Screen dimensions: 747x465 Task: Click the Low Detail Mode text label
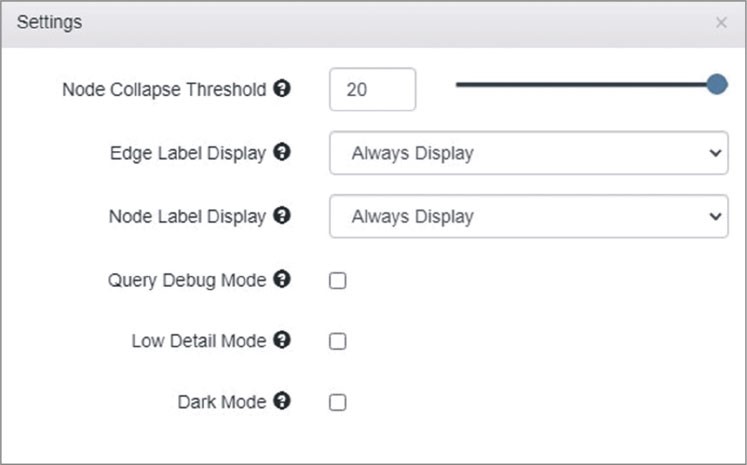coord(199,341)
